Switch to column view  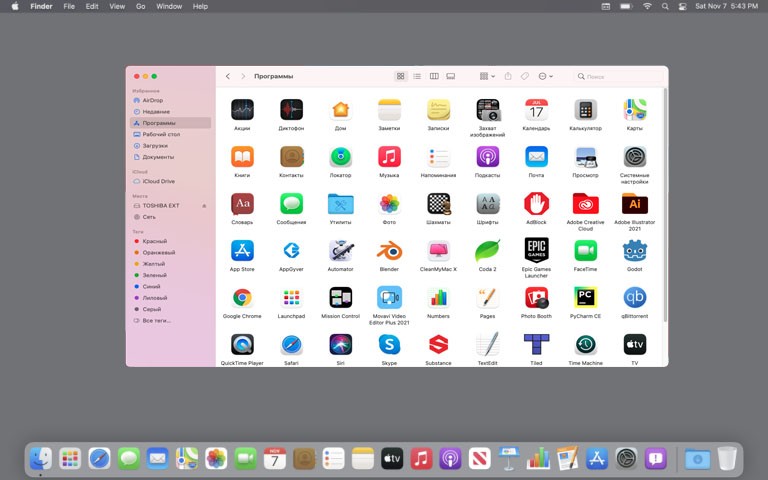point(434,76)
